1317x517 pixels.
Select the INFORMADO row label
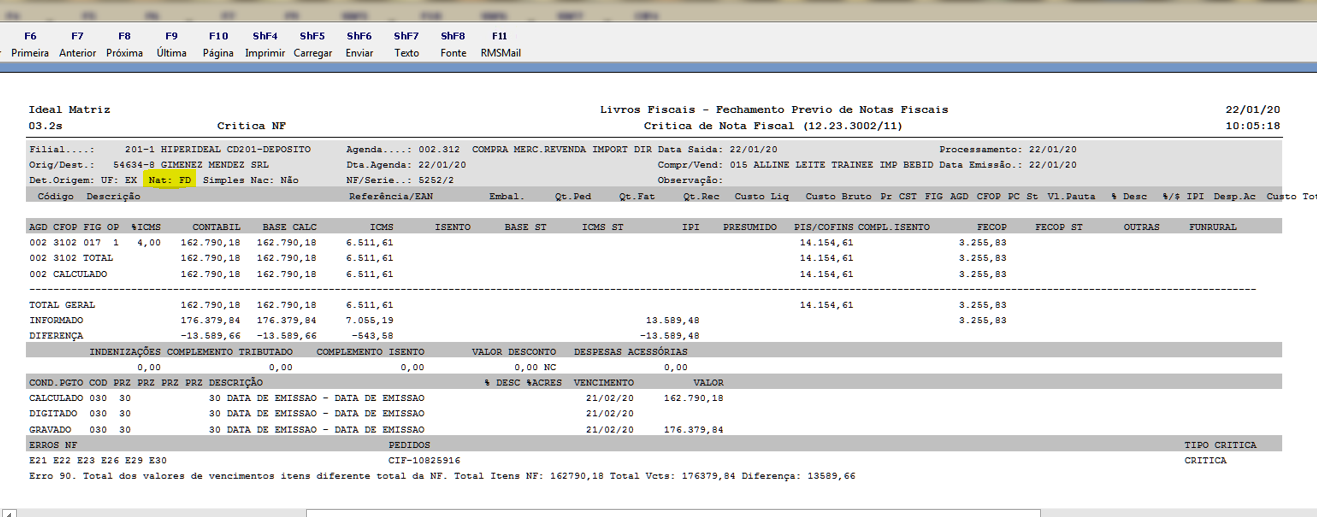[x=56, y=320]
